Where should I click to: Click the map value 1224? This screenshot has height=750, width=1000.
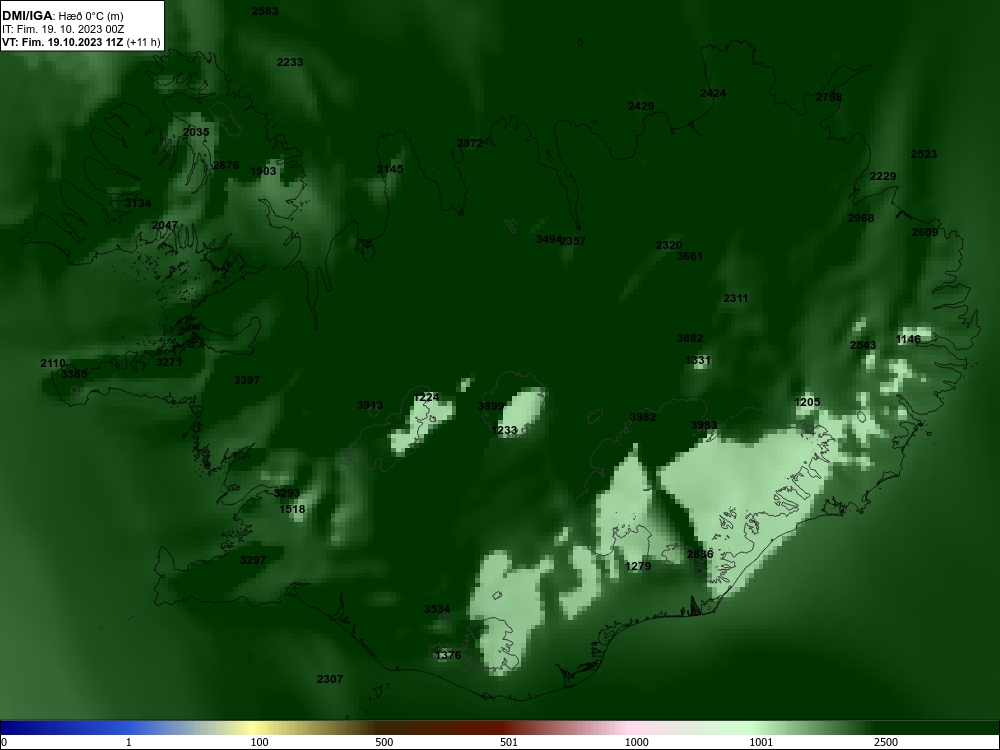[426, 397]
